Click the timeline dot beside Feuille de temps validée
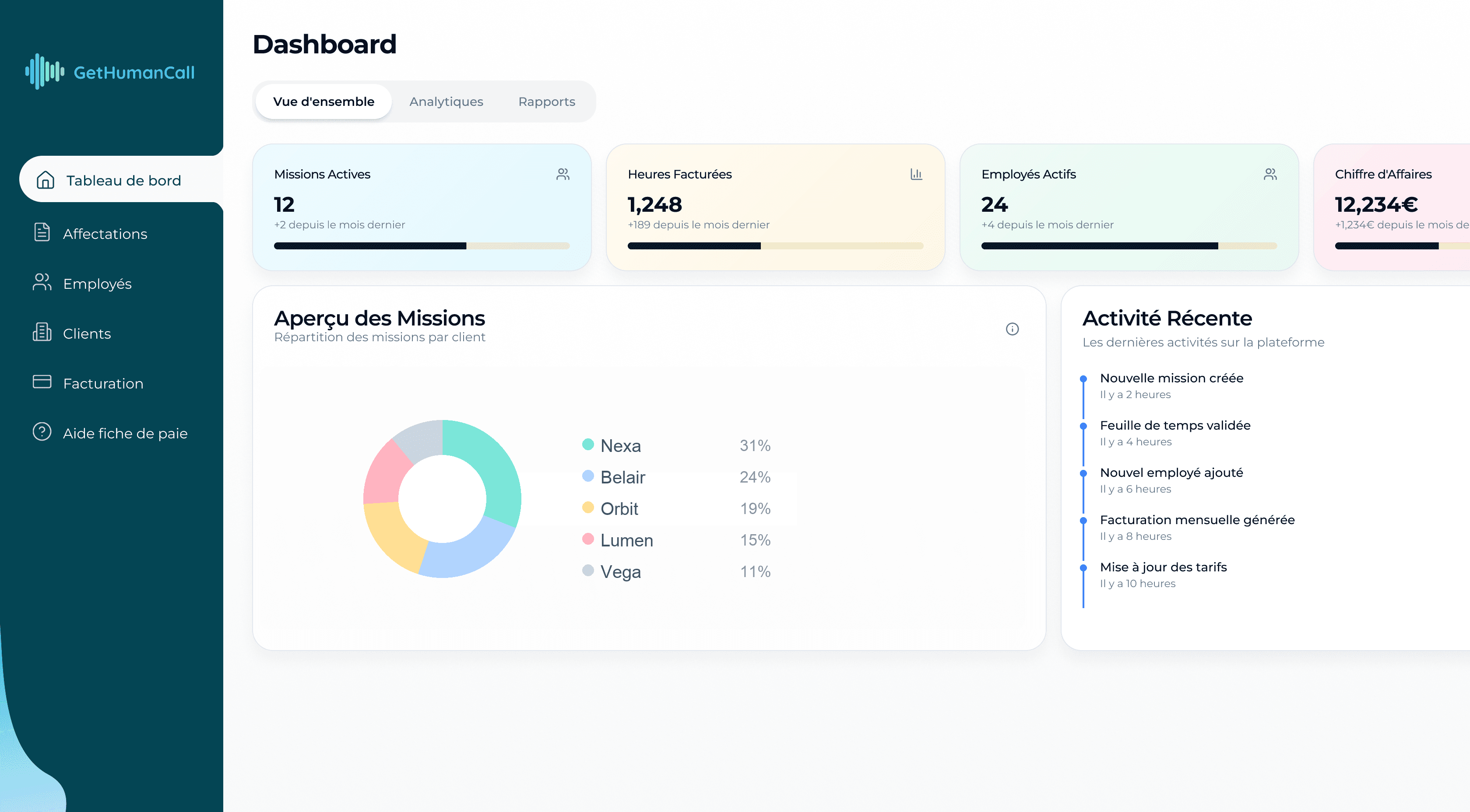Viewport: 1470px width, 812px height. 1083,426
